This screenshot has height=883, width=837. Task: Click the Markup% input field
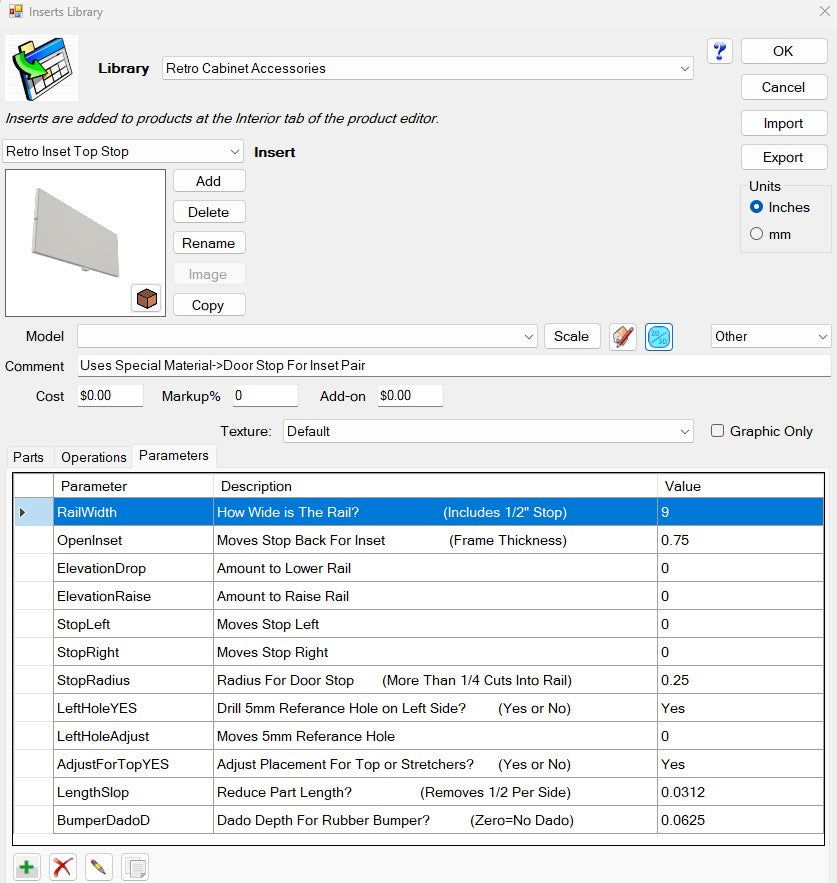click(x=264, y=396)
